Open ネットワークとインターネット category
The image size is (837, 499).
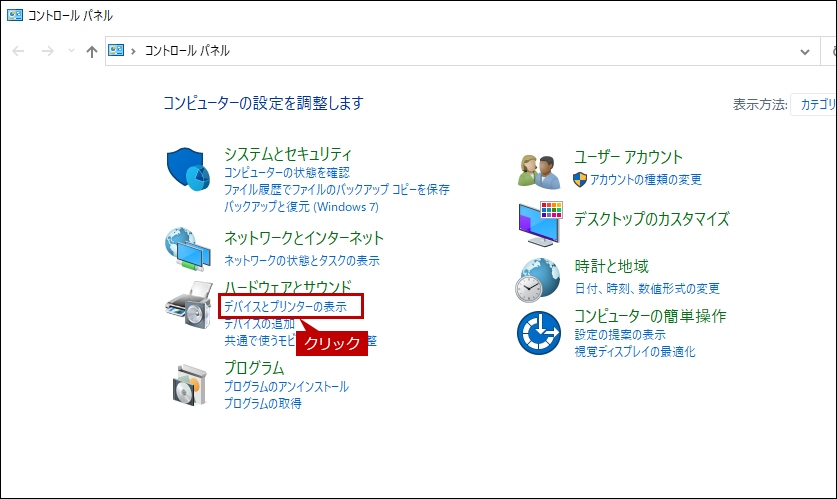[x=304, y=238]
